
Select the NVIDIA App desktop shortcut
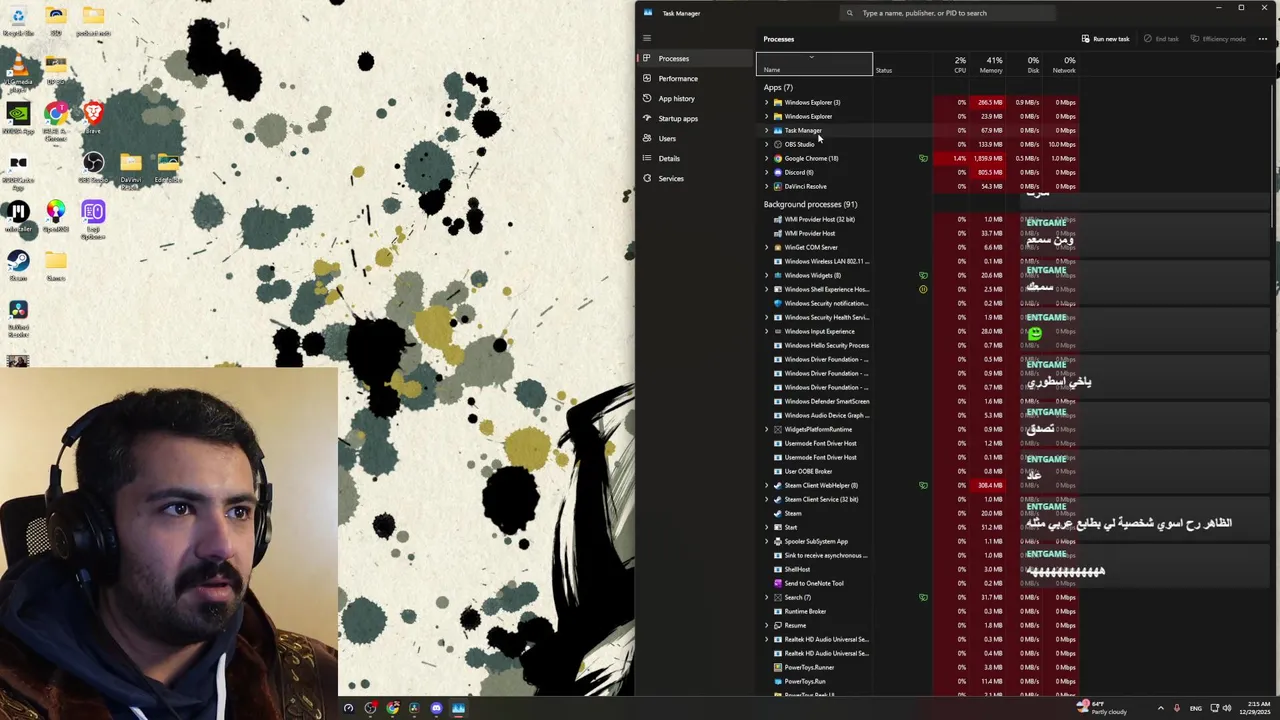coord(18,118)
